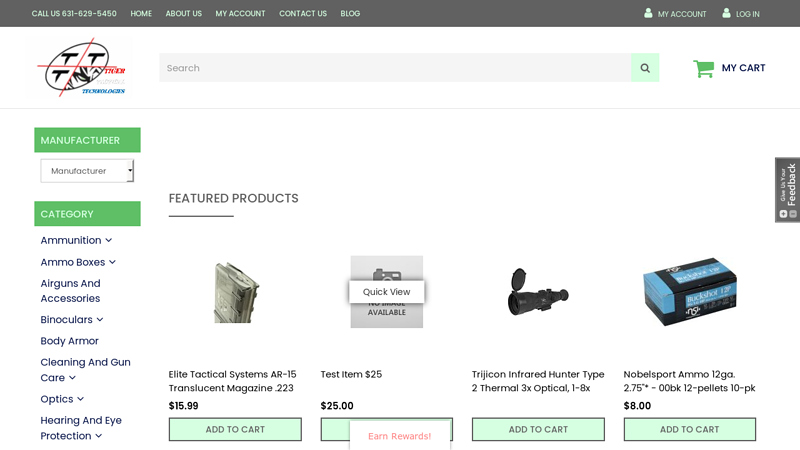Open Elite Tactical Systems AR-15 product title
Image resolution: width=800 pixels, height=450 pixels.
[232, 381]
